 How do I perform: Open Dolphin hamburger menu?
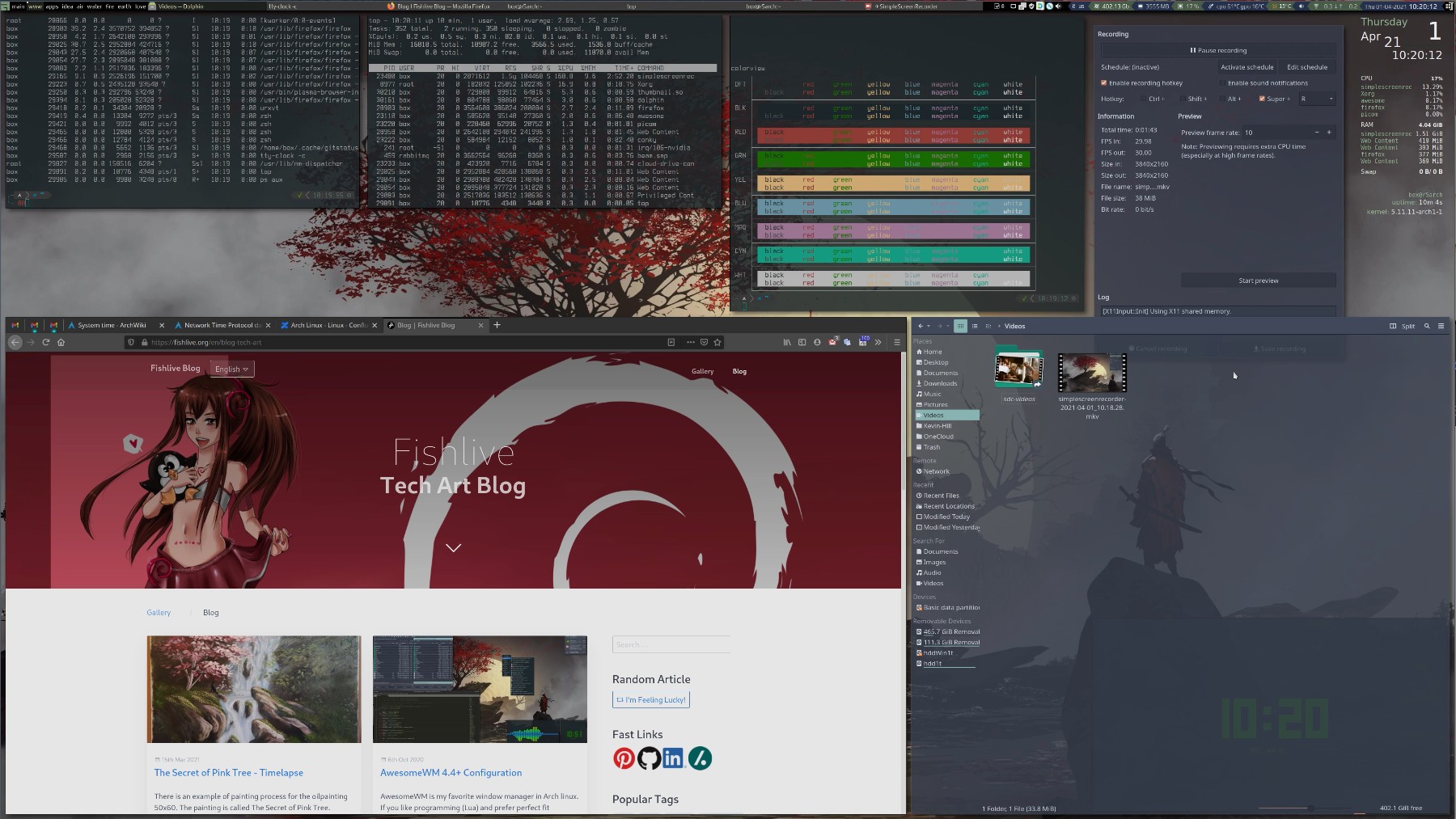tap(1441, 326)
